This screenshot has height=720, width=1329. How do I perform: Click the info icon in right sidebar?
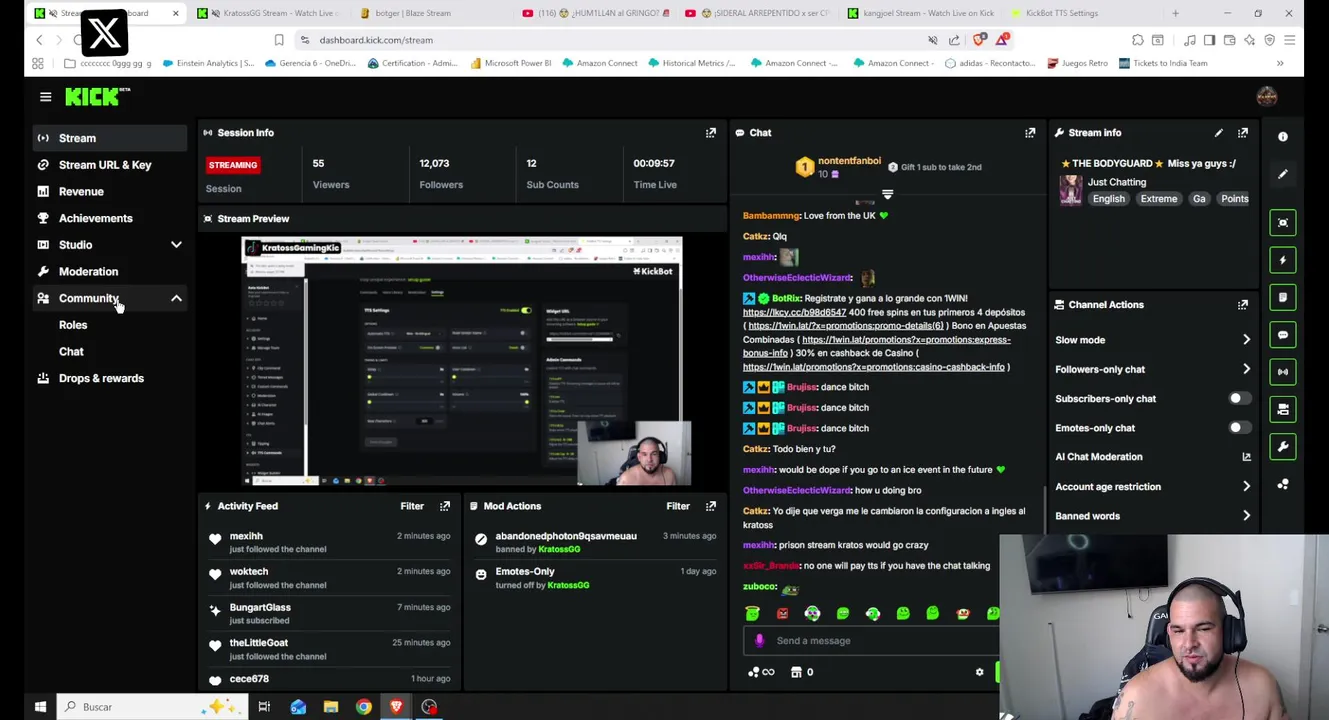coord(1283,137)
